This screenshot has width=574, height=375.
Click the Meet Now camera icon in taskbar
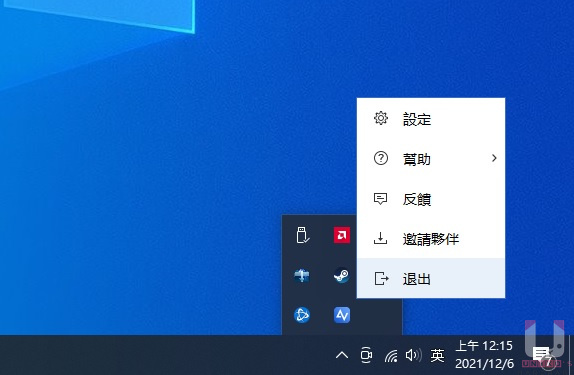tap(366, 355)
